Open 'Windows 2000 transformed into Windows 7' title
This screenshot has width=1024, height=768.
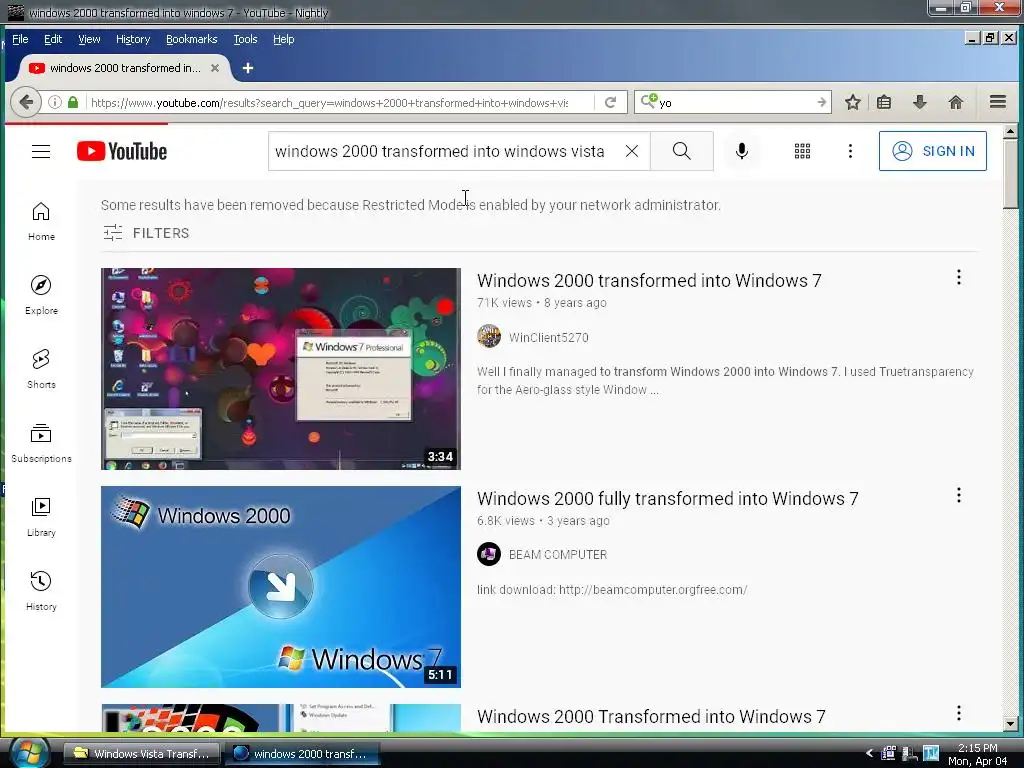point(649,281)
